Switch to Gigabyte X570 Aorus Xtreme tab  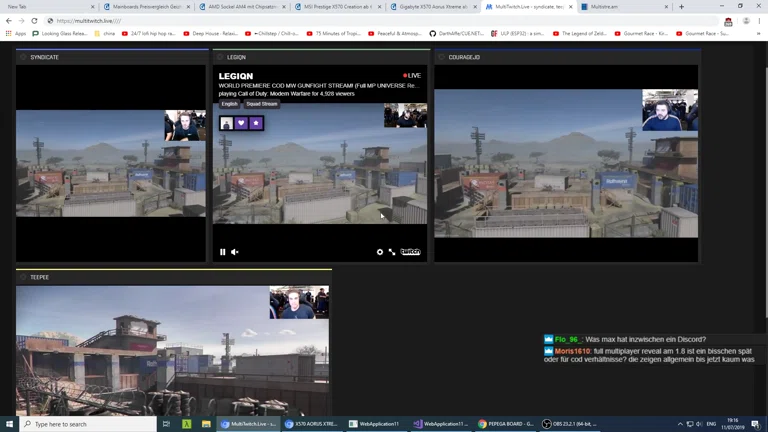tap(433, 7)
